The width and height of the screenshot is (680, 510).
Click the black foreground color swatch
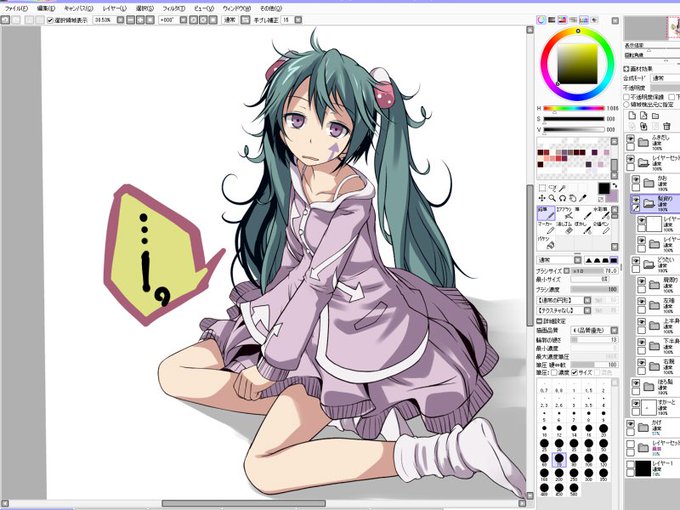click(x=604, y=188)
